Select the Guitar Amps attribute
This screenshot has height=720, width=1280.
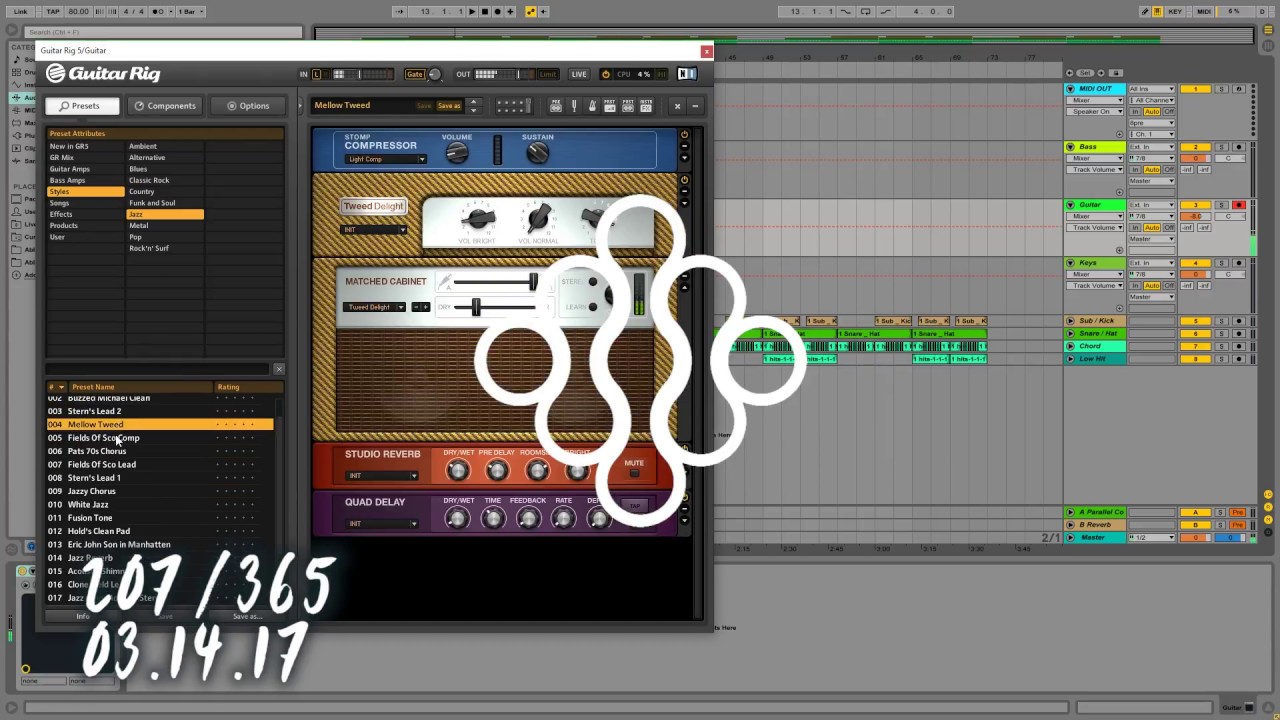click(x=85, y=169)
